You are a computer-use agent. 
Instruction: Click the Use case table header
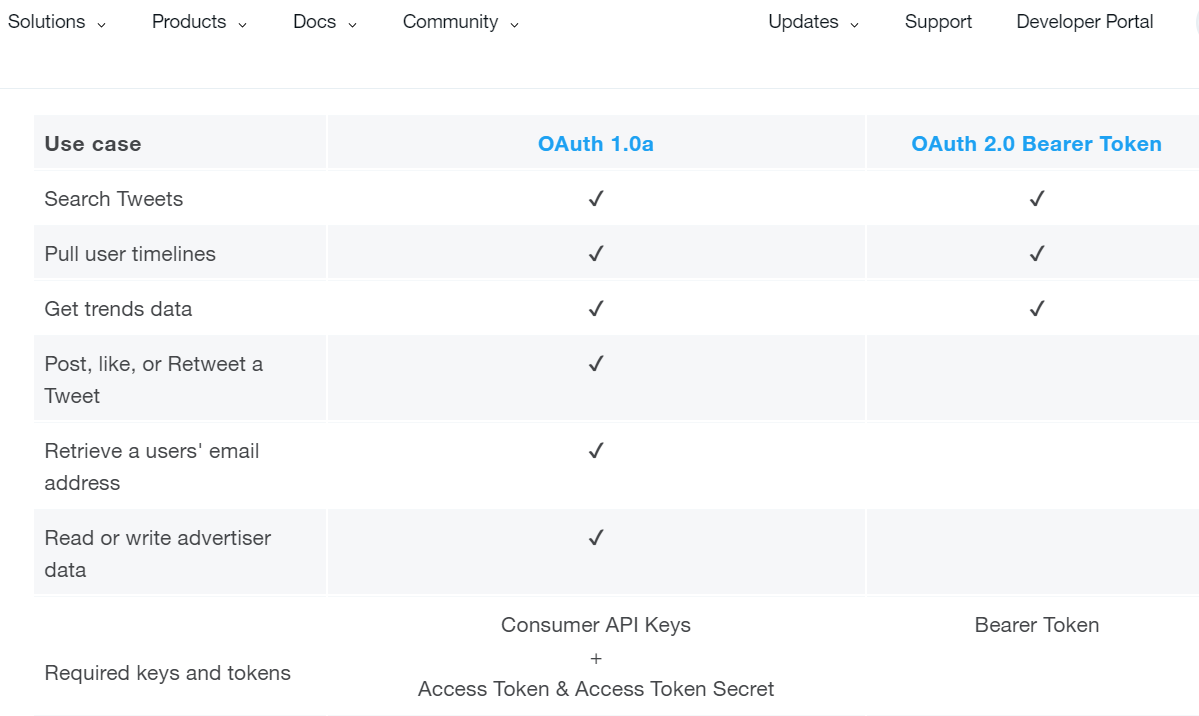93,144
